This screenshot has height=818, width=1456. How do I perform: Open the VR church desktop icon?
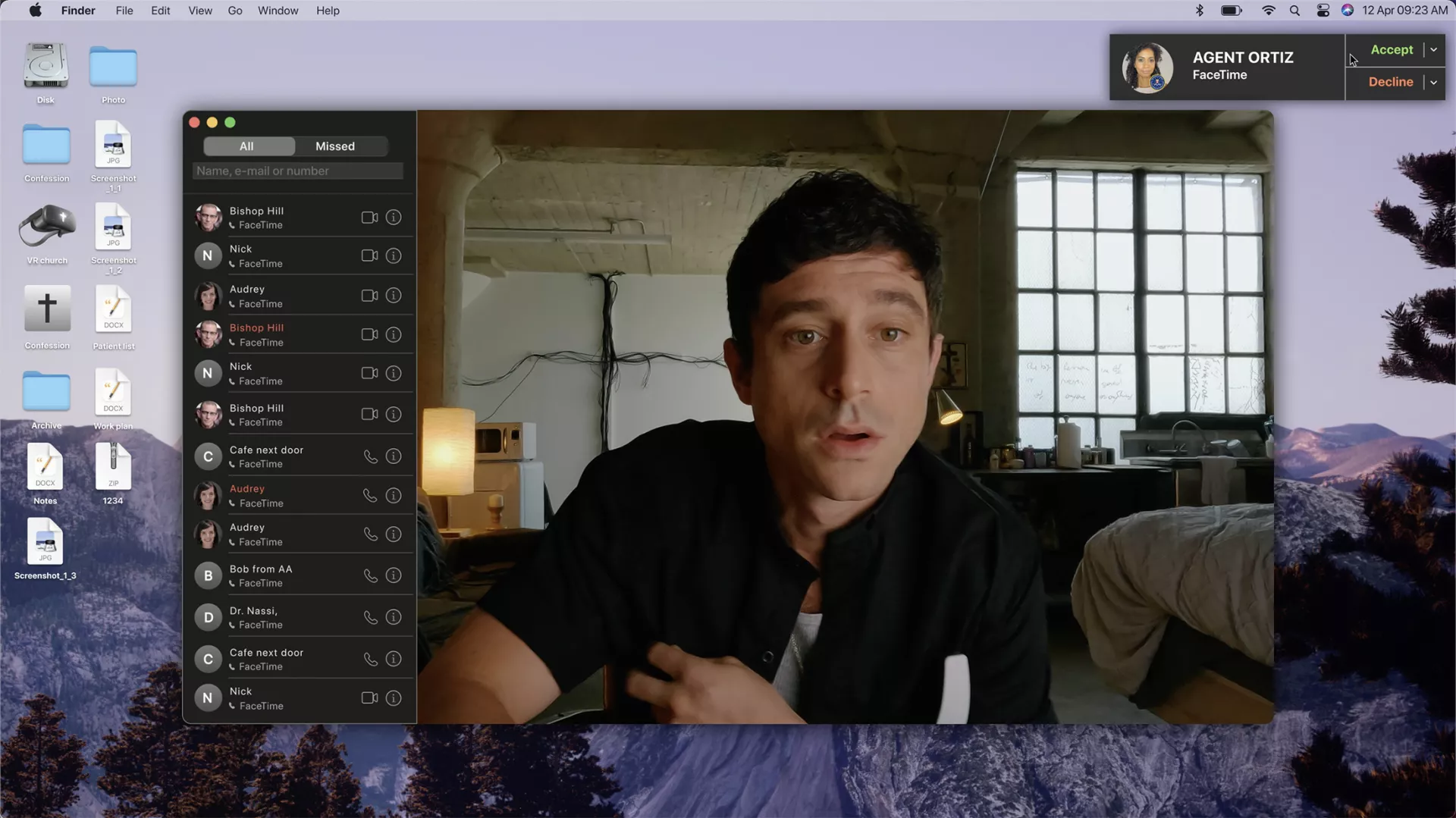47,227
